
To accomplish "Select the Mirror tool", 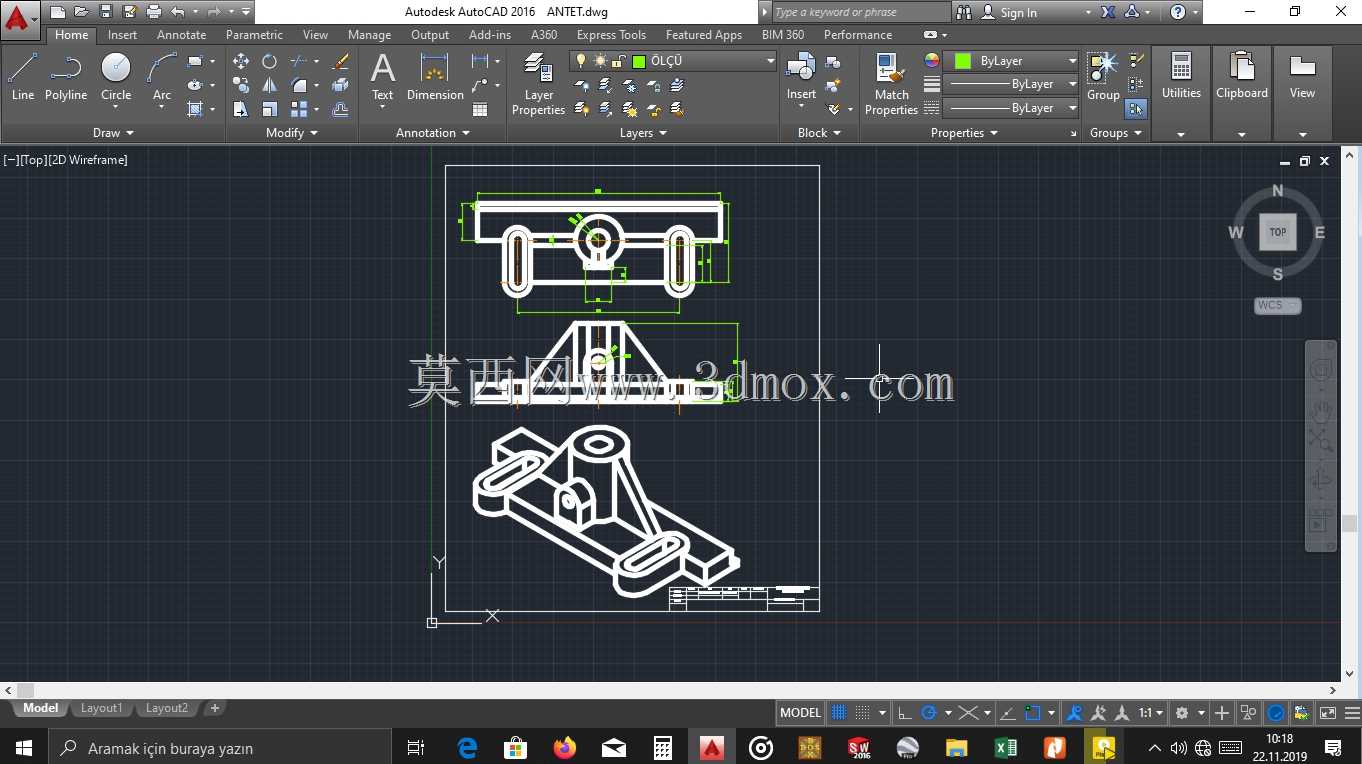I will (x=269, y=85).
